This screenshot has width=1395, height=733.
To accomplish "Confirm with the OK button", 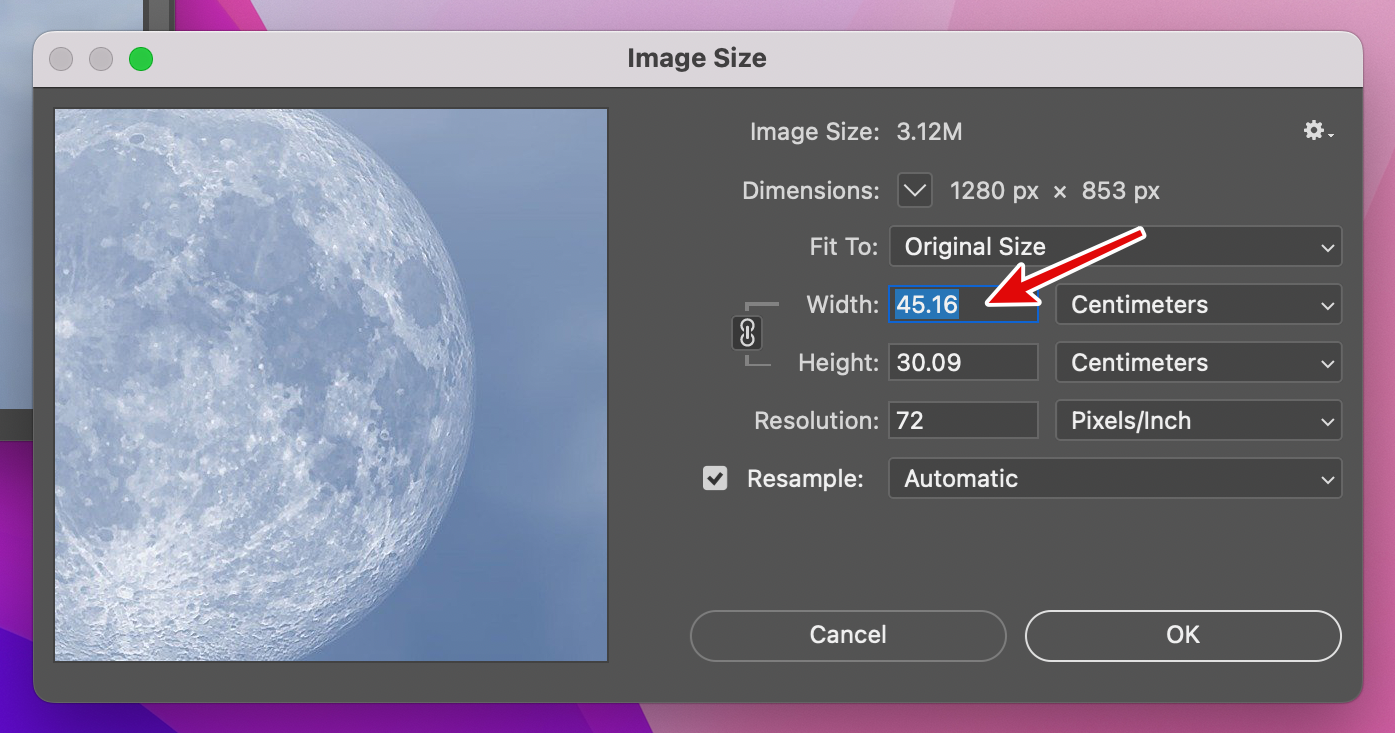I will tap(1183, 636).
